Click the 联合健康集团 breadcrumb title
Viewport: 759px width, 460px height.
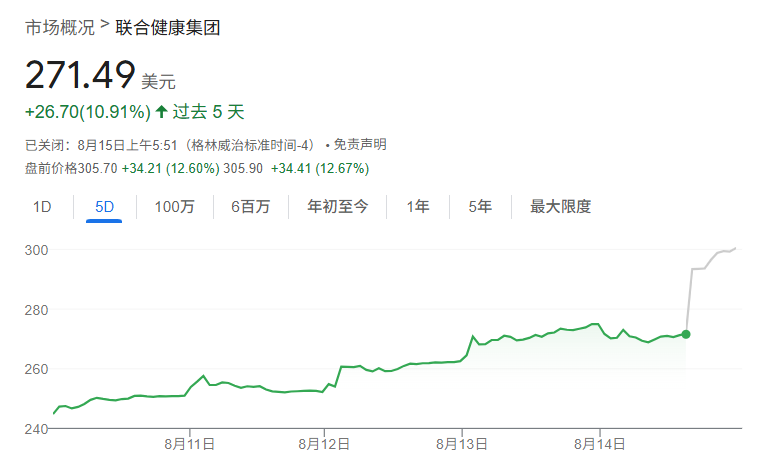point(167,28)
